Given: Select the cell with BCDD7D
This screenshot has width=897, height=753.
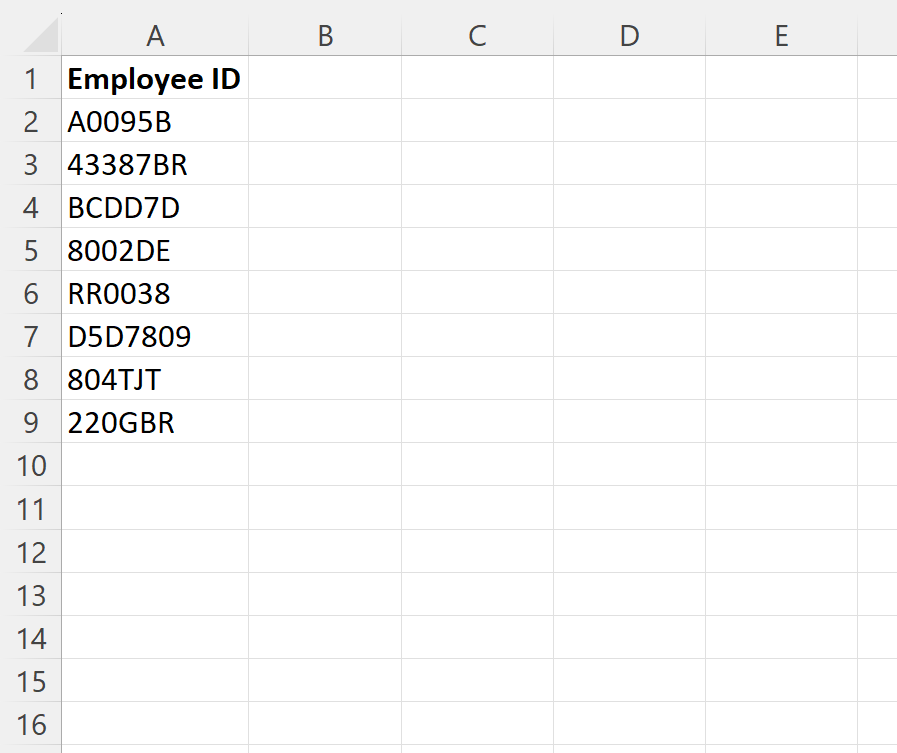Looking at the screenshot, I should [x=155, y=207].
